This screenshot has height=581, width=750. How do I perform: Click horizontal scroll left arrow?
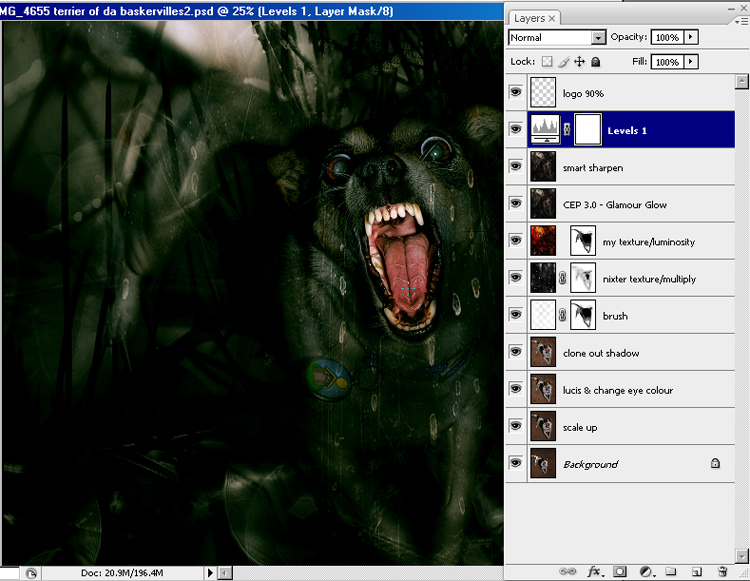click(x=225, y=573)
